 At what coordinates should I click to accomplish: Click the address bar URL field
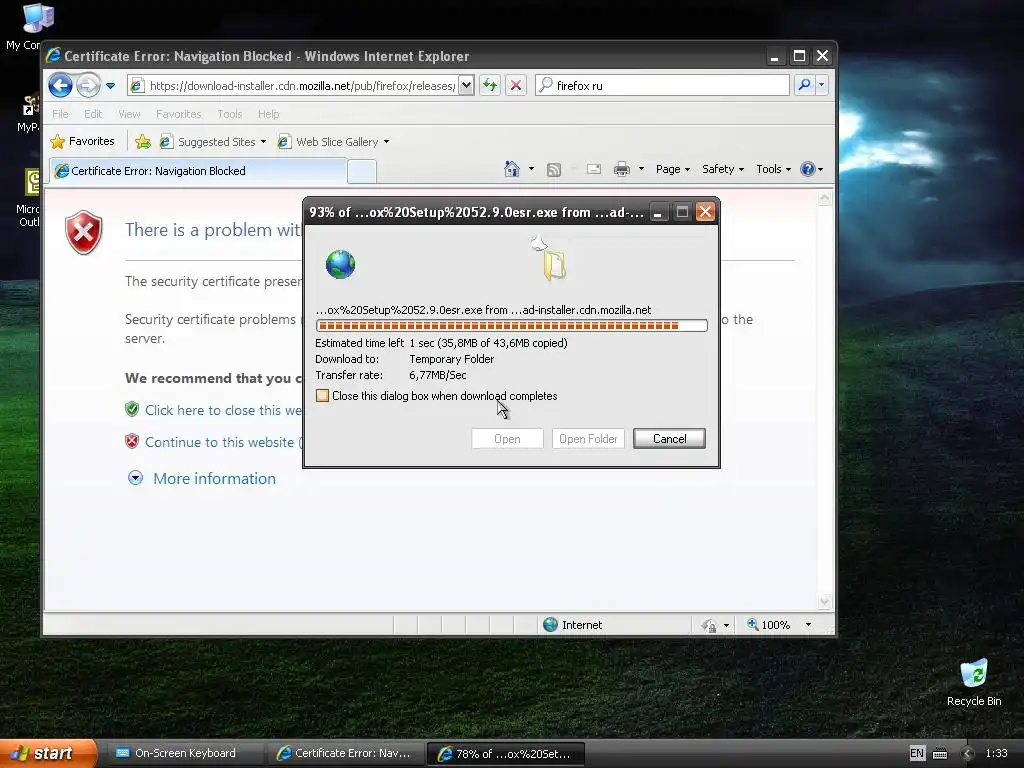point(293,86)
